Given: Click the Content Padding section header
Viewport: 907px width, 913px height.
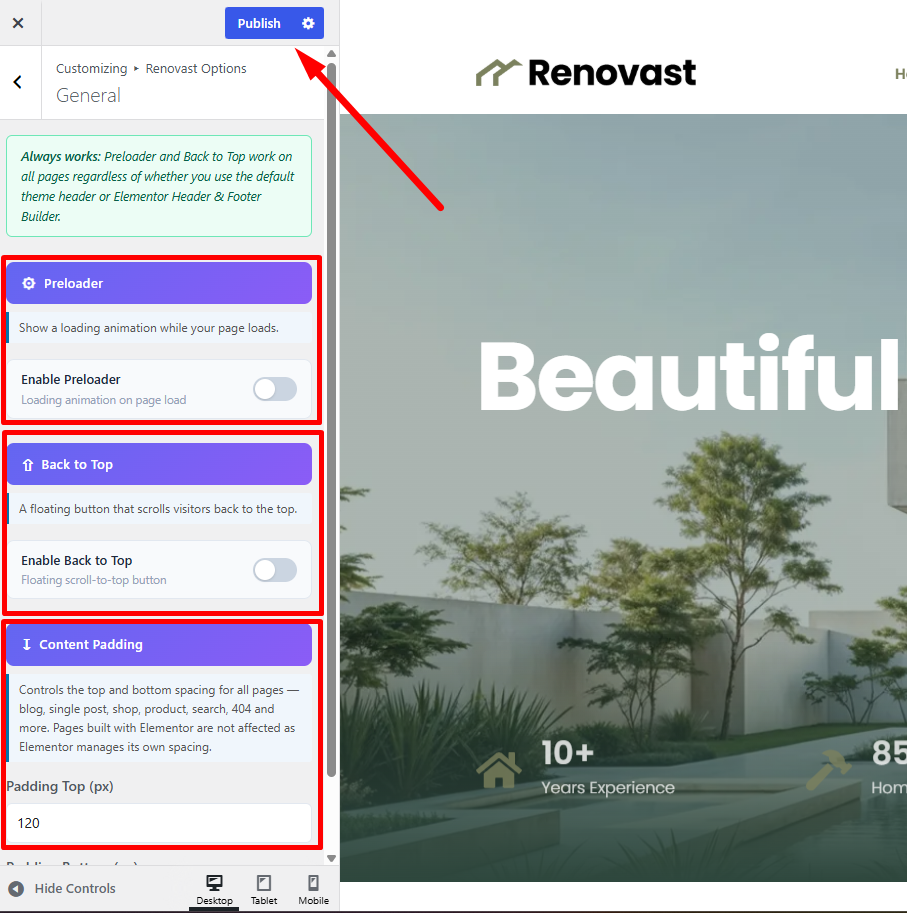Looking at the screenshot, I should click(x=159, y=645).
